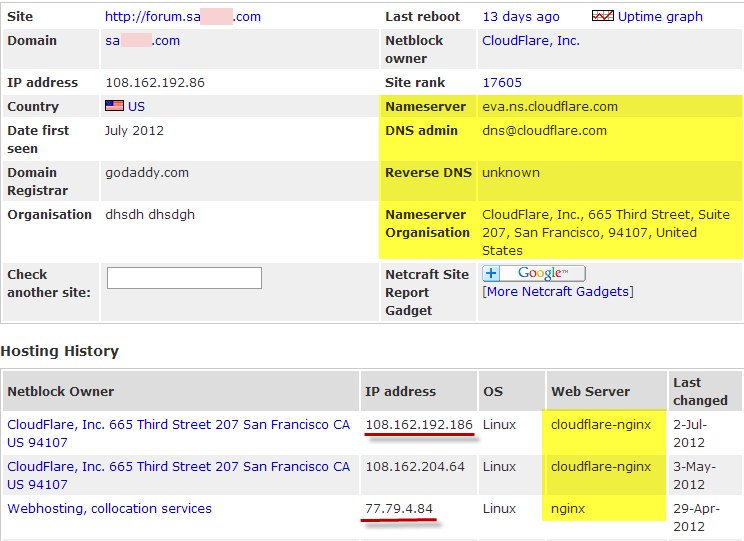744x541 pixels.
Task: Click godaddy.com registrar value
Action: [147, 173]
